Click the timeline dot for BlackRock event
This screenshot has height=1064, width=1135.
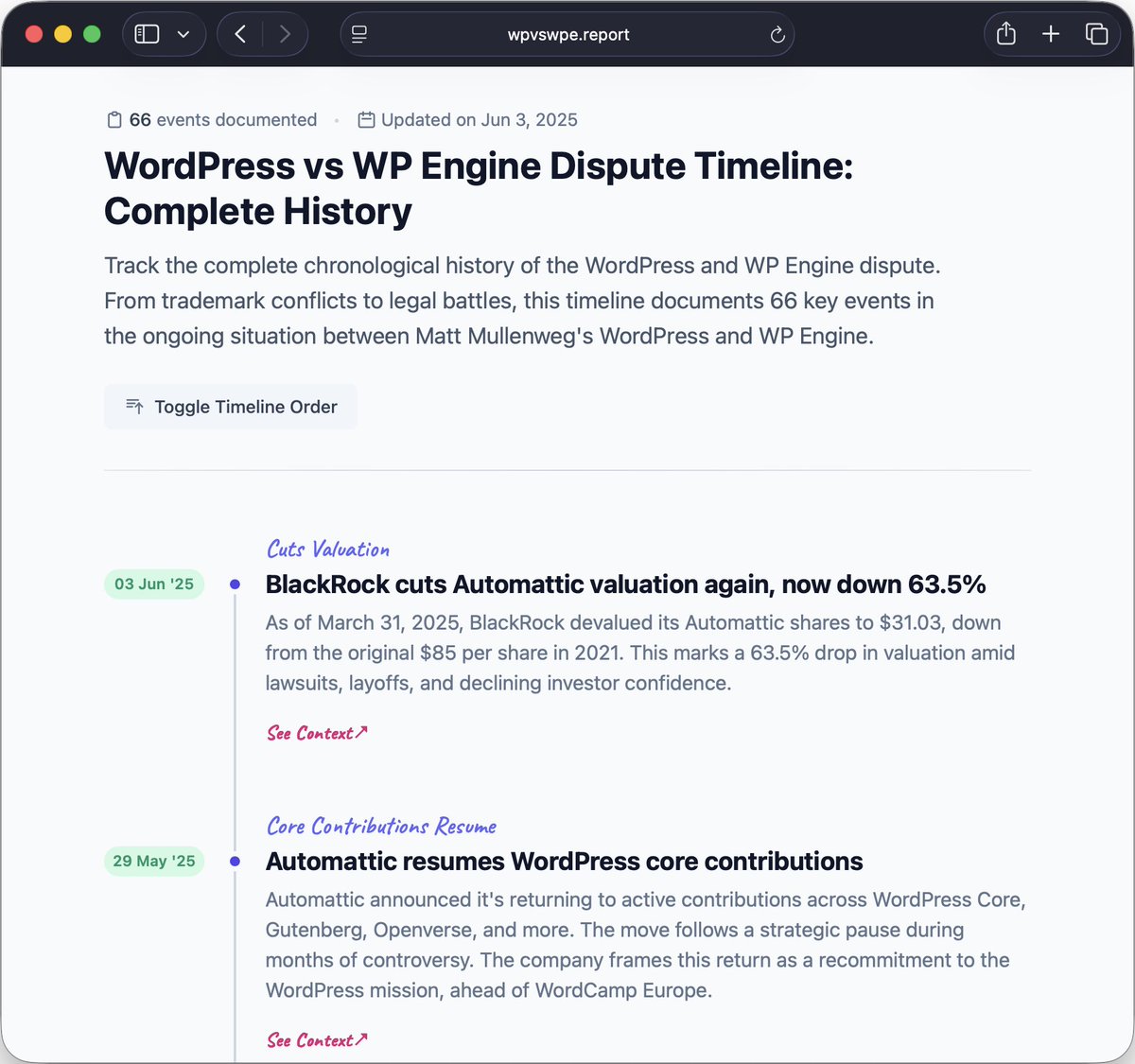tap(235, 584)
